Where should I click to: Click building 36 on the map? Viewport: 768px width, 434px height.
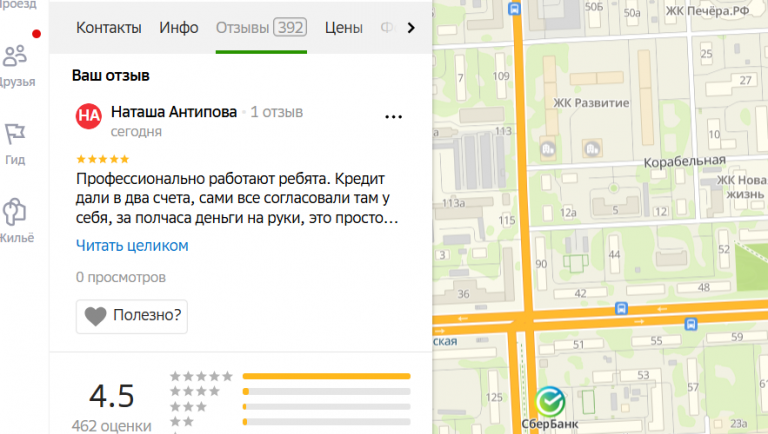coord(463,294)
